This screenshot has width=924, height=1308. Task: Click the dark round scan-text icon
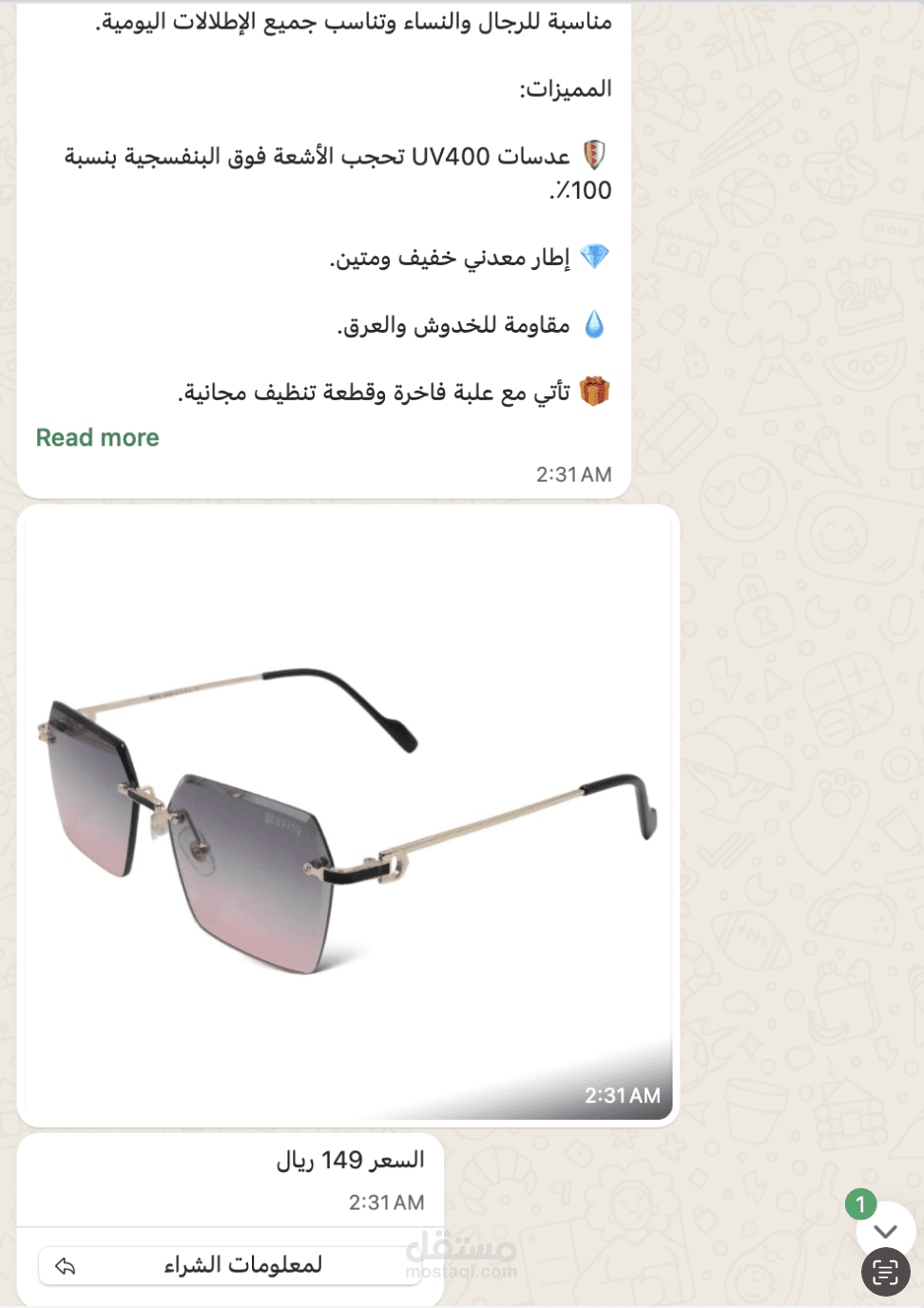(x=885, y=1272)
